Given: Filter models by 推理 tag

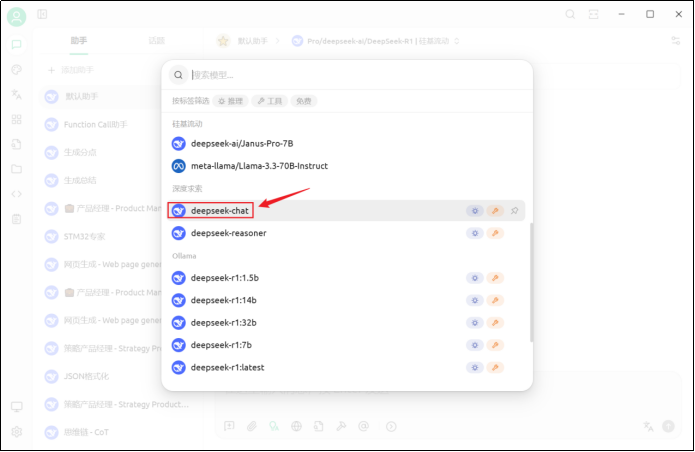Looking at the screenshot, I should tap(230, 101).
